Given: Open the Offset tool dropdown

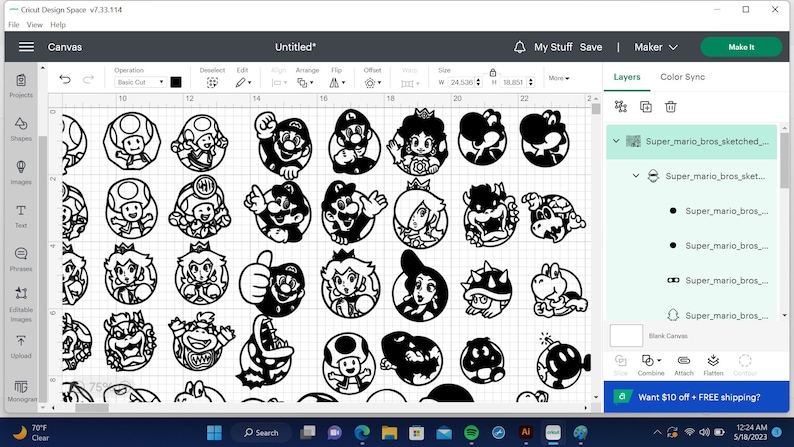Looking at the screenshot, I should point(373,83).
